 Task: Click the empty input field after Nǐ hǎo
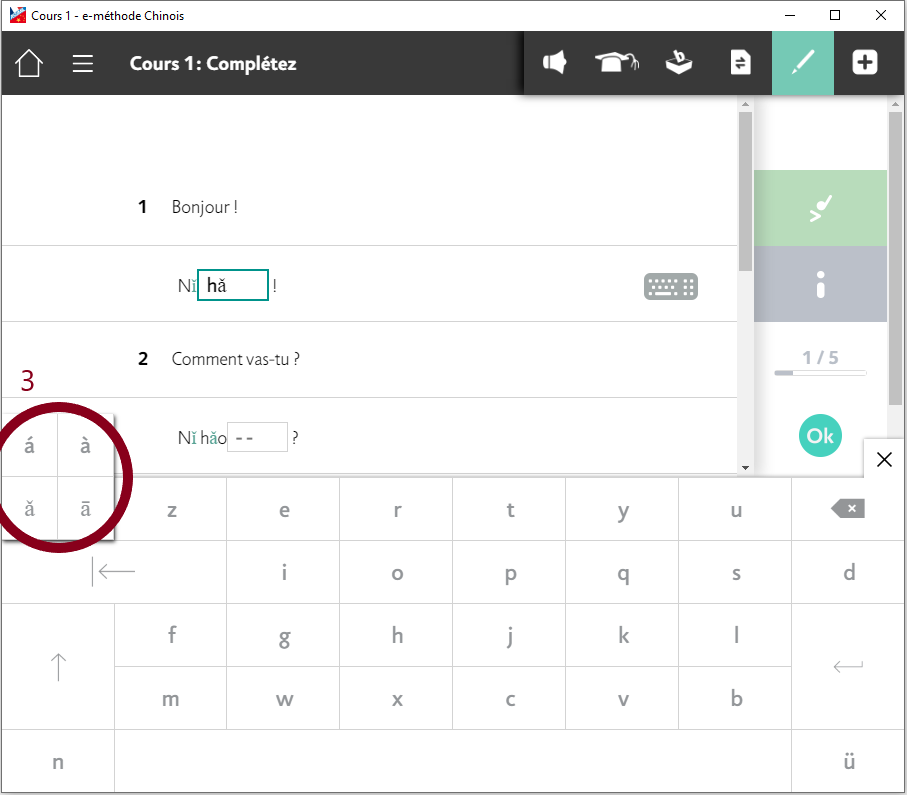tap(257, 438)
